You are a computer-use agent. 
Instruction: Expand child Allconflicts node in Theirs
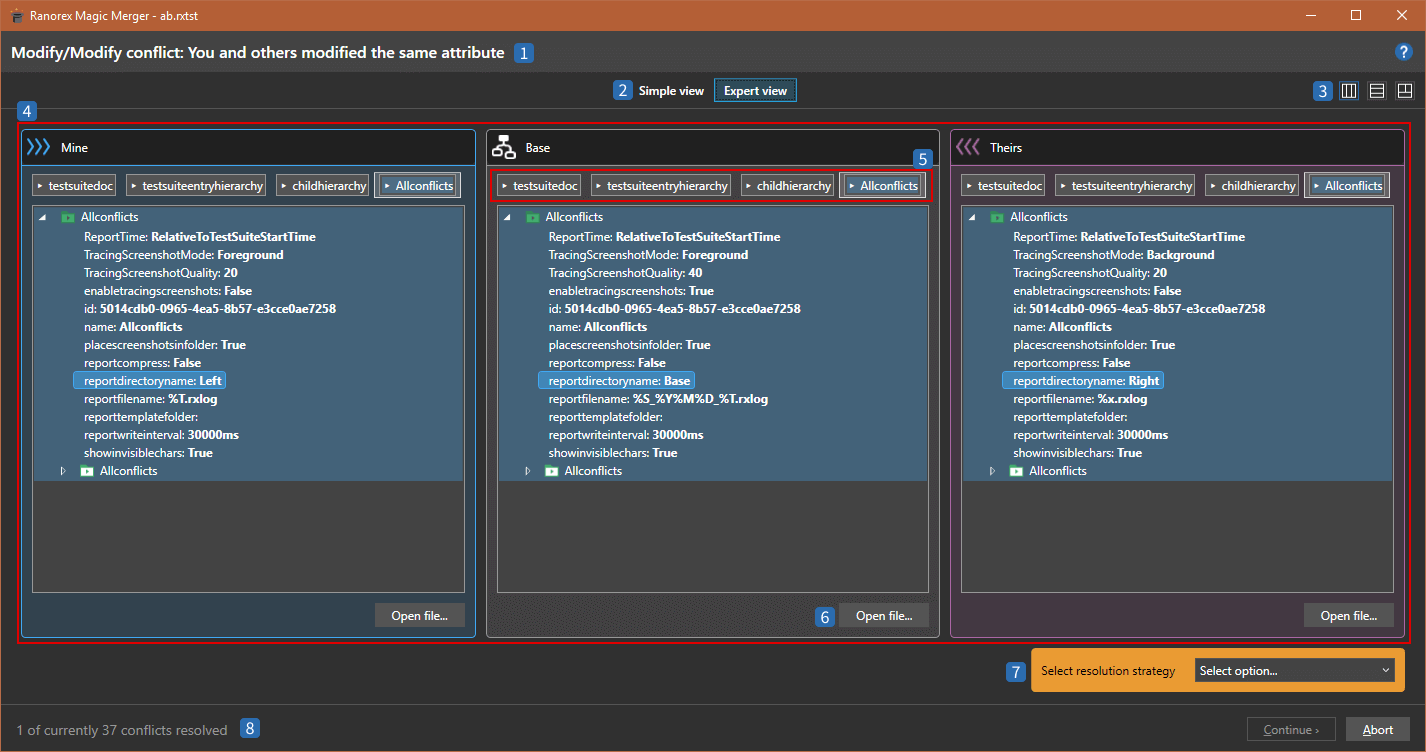991,471
